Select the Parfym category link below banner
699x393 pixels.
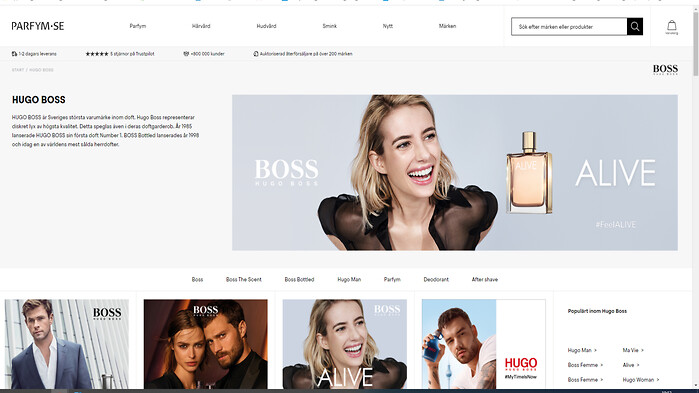[x=392, y=279]
